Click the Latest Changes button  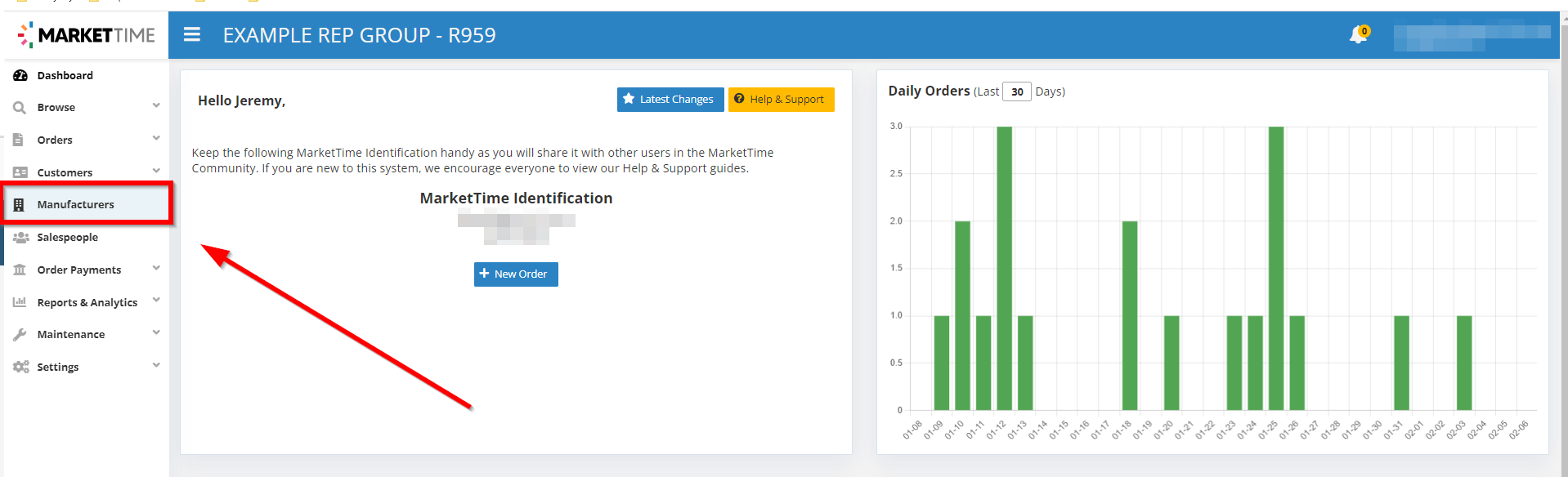(x=670, y=100)
